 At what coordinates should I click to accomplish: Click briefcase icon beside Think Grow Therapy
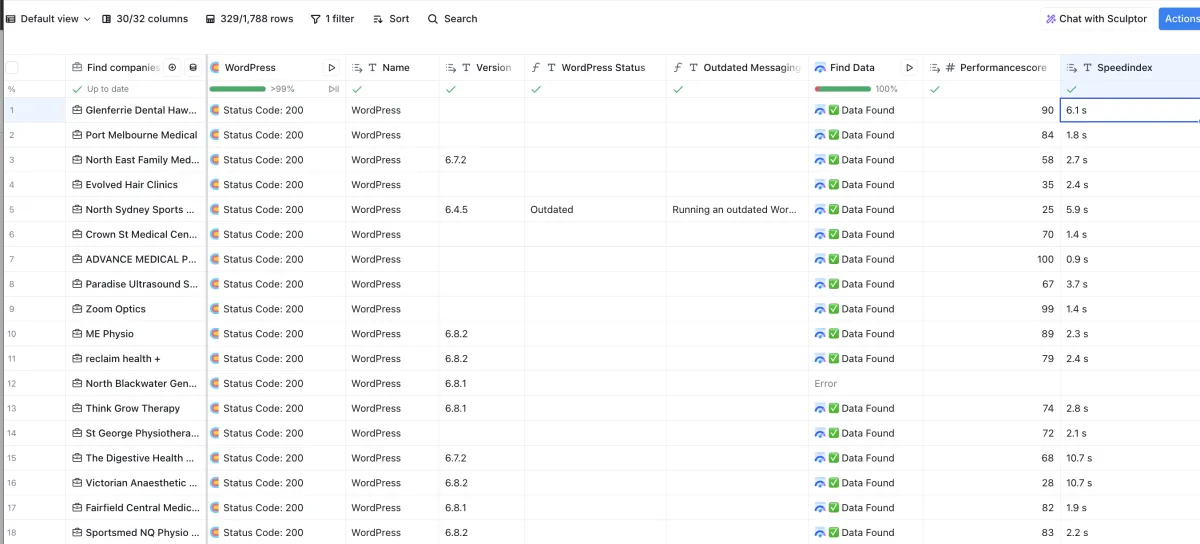[77, 408]
